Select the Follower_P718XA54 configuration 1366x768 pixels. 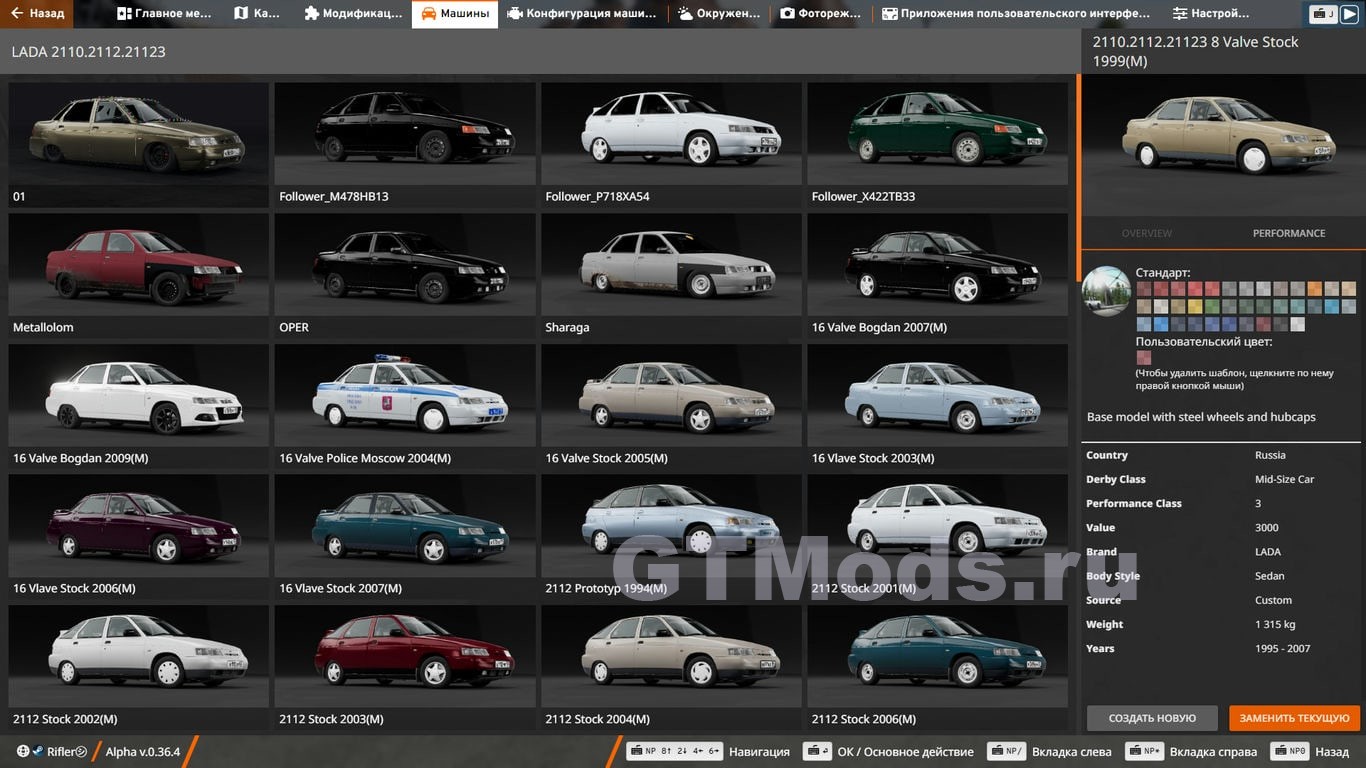pyautogui.click(x=671, y=144)
